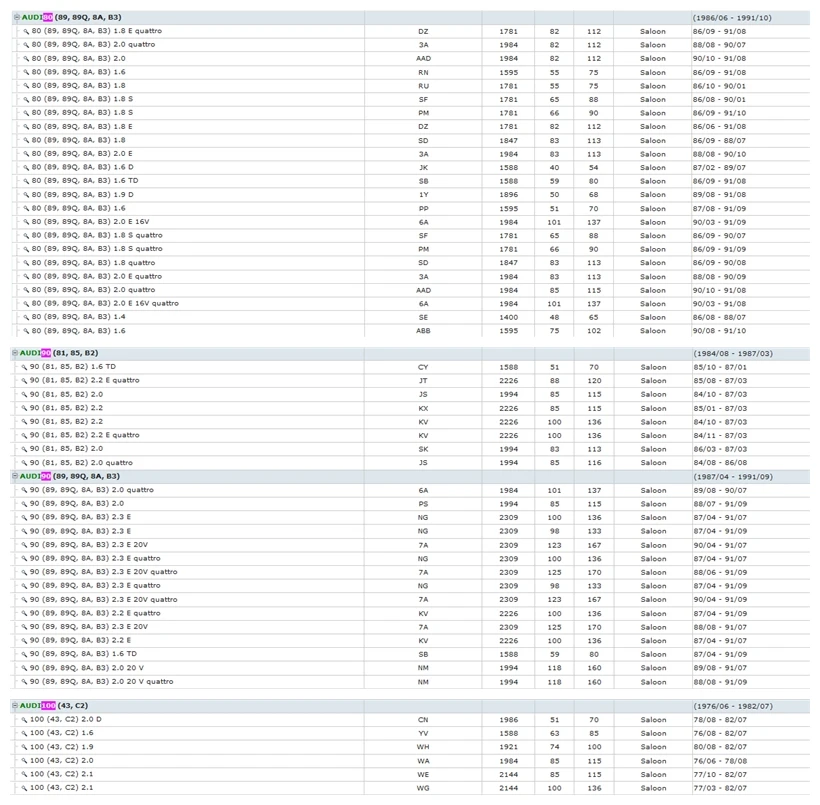The image size is (820, 805).
Task: Open the AUDI 90 (89, 89Q, 8A, B3) header link
Action: coord(70,476)
